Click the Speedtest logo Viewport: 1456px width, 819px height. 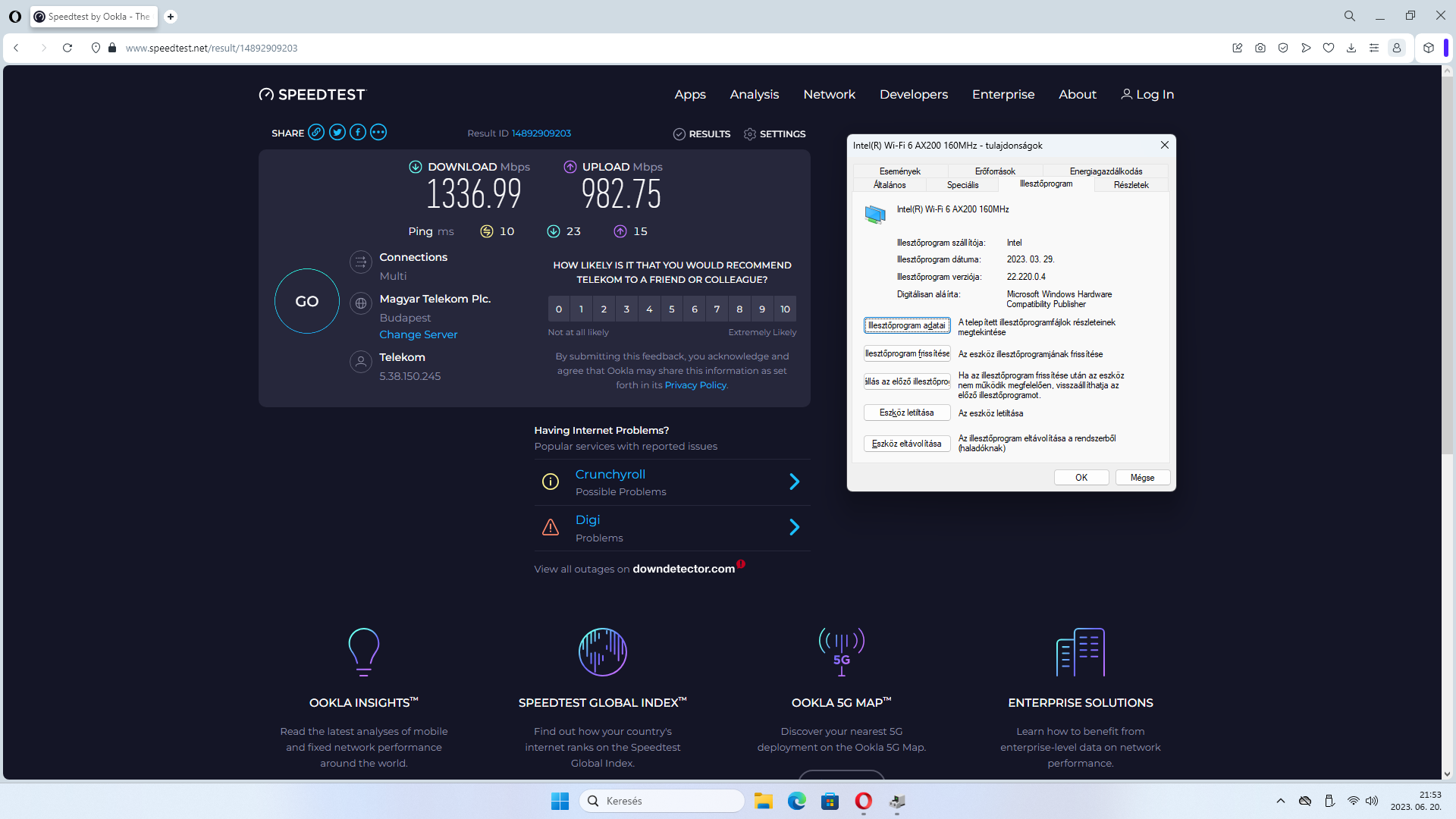pyautogui.click(x=312, y=95)
